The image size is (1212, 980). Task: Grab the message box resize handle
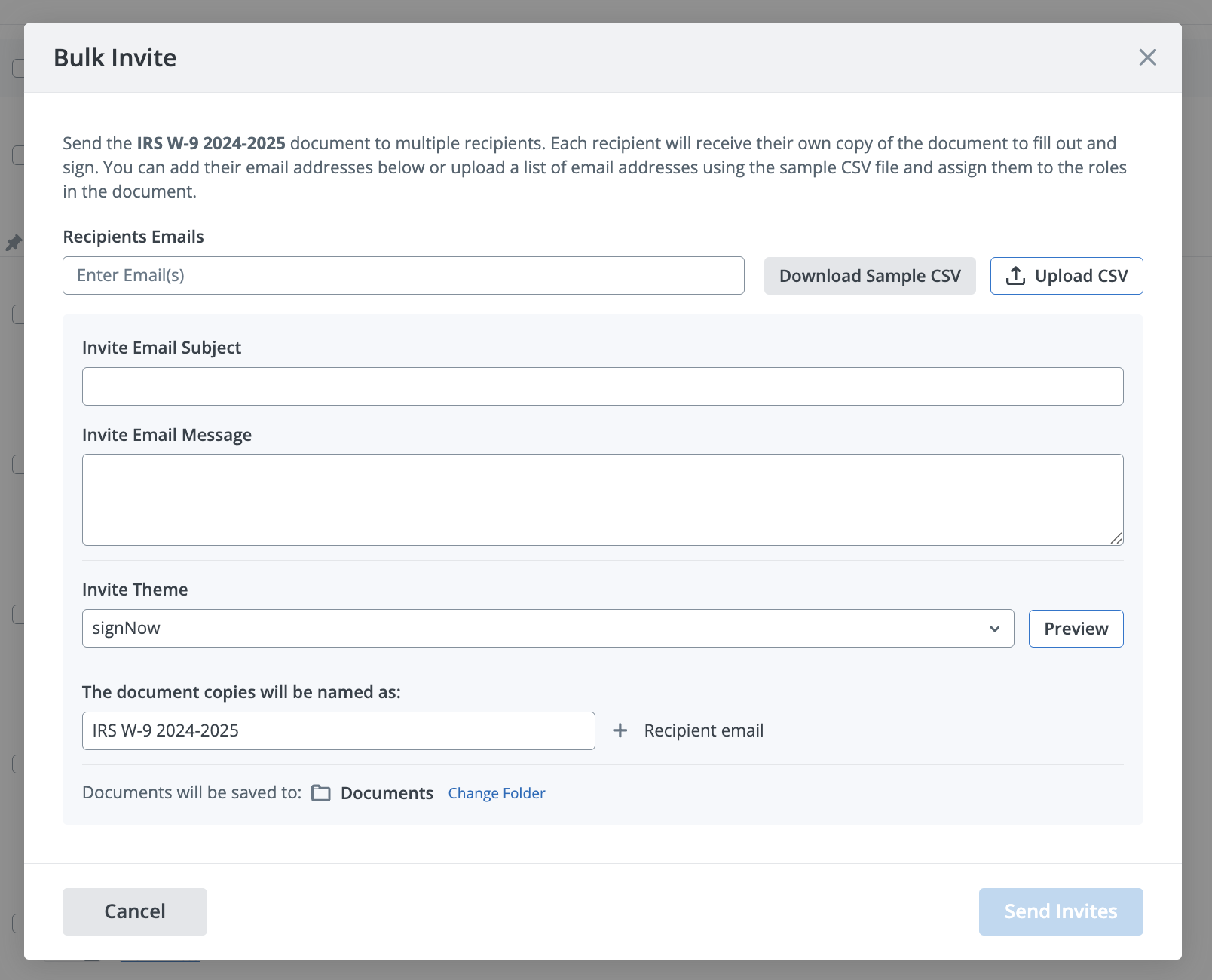coord(1116,538)
